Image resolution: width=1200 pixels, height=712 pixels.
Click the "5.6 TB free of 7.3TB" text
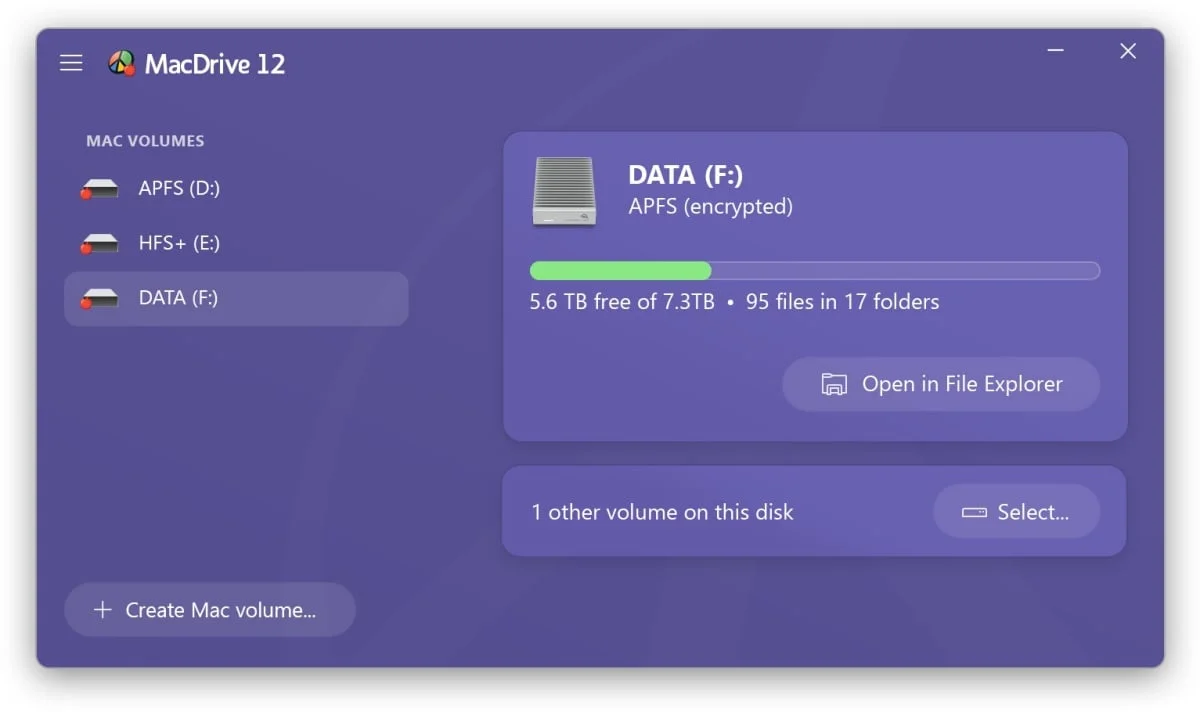click(x=621, y=302)
